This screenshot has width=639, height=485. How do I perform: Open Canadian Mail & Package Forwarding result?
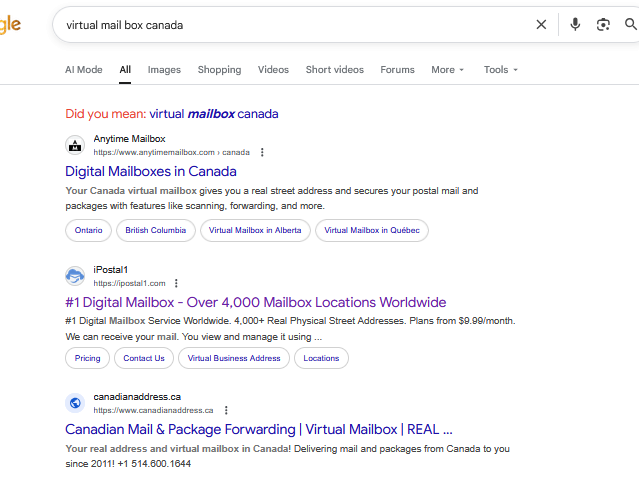tap(259, 430)
